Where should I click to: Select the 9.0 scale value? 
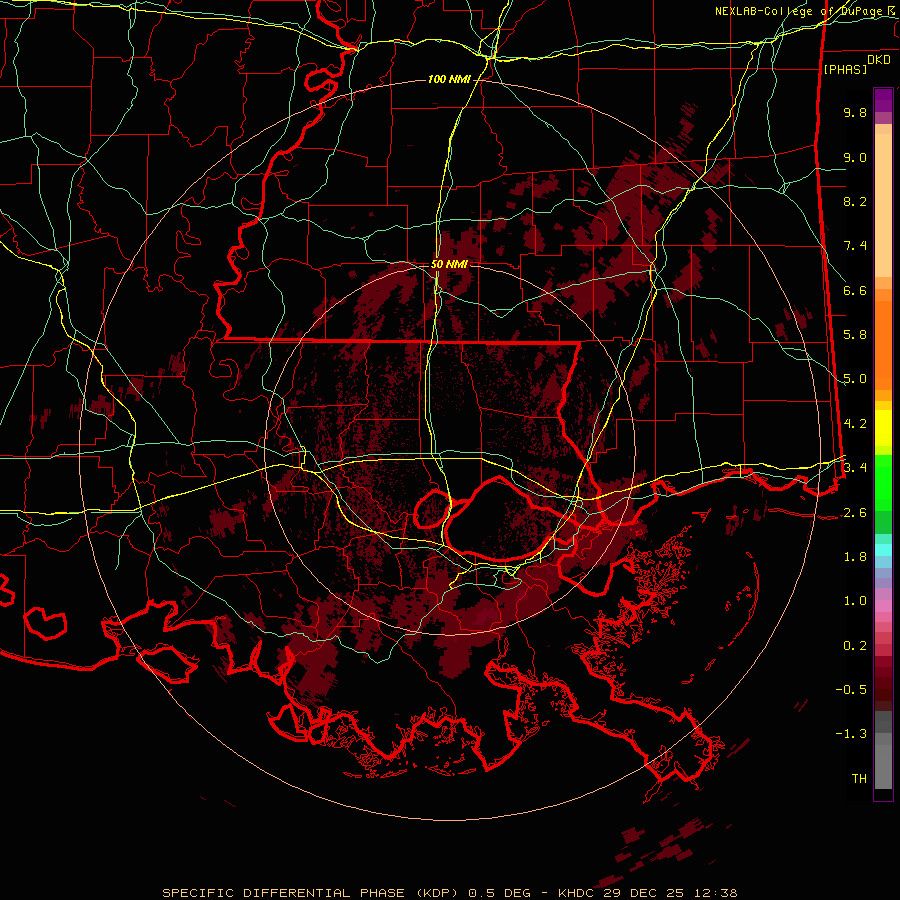tap(855, 157)
